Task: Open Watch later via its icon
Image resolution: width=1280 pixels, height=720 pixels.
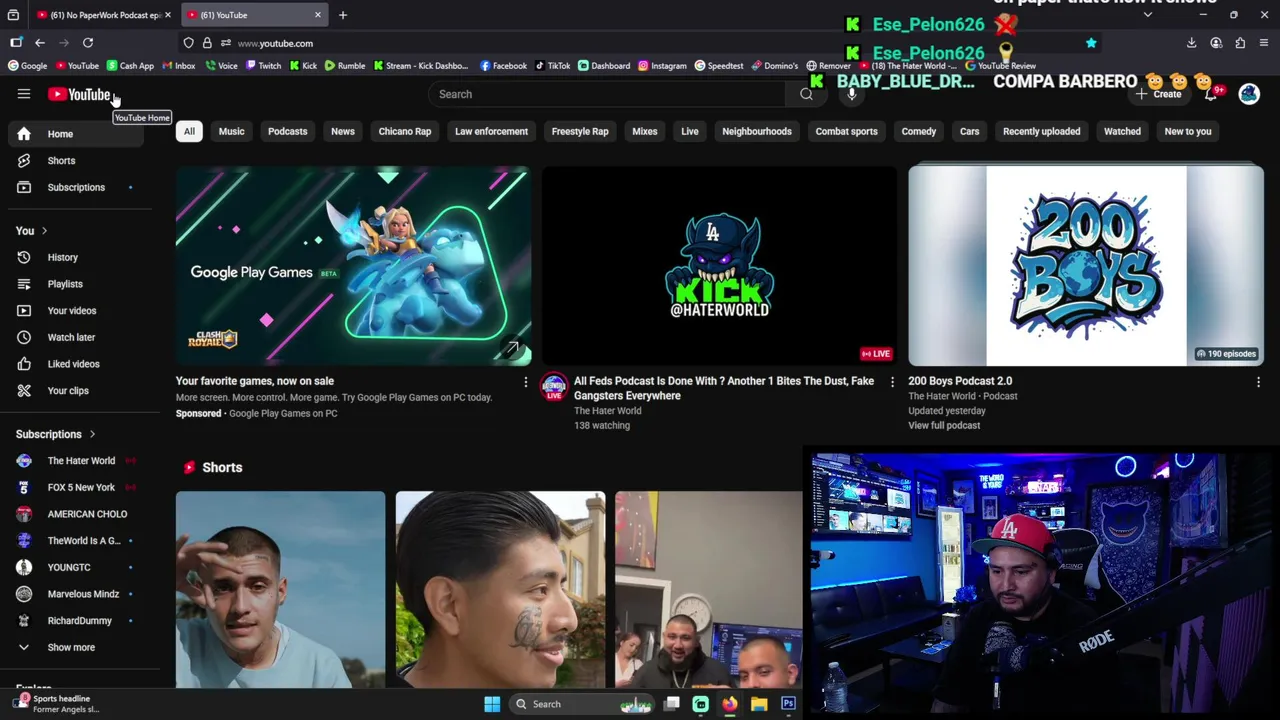Action: (24, 337)
